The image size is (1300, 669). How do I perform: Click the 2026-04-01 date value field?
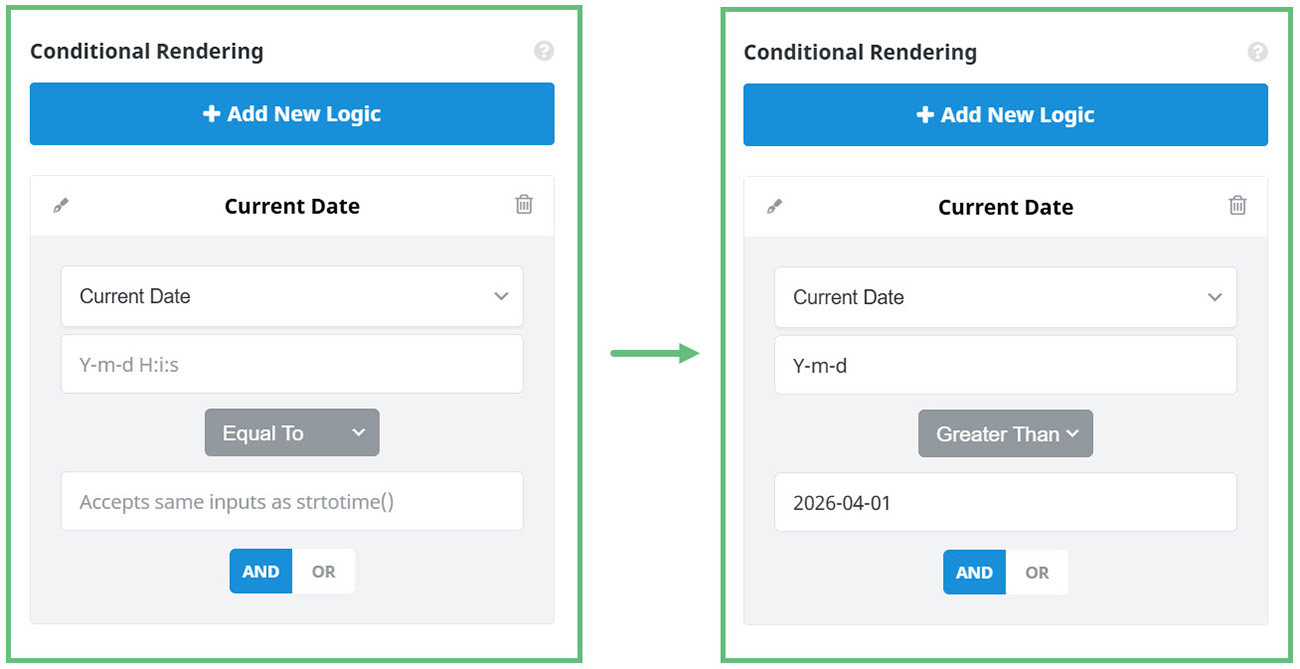pos(1005,502)
